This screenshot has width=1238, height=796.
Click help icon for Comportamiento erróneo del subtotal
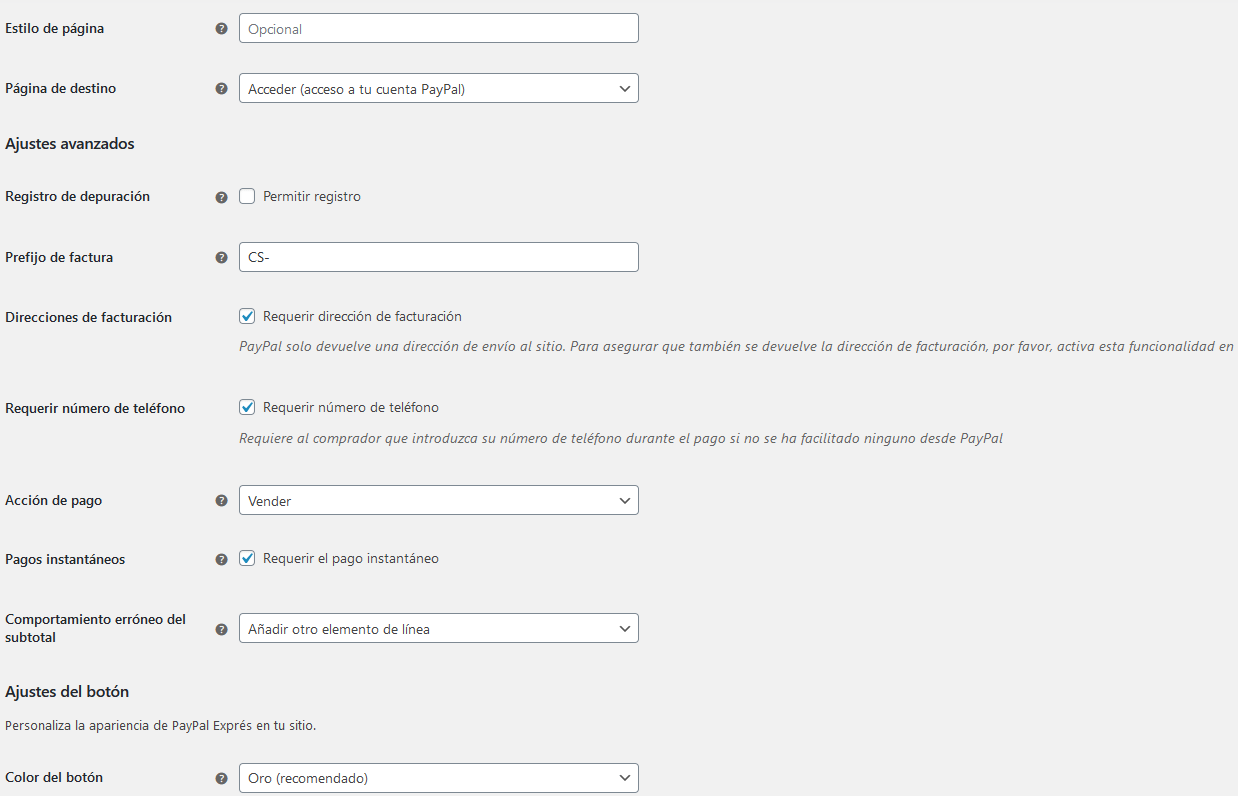[222, 629]
